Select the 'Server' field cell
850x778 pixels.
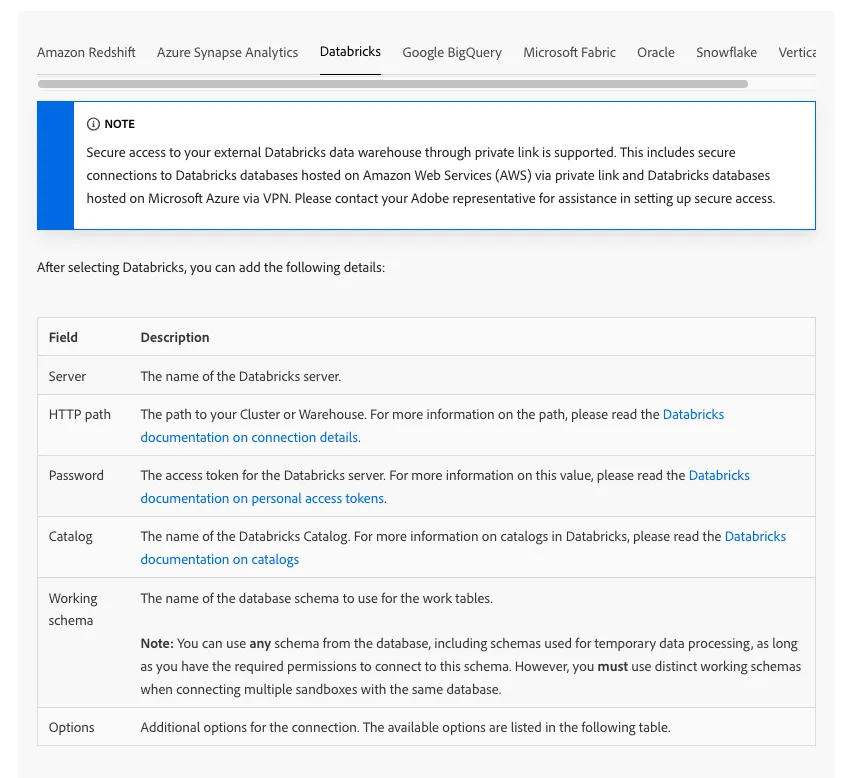pos(67,376)
